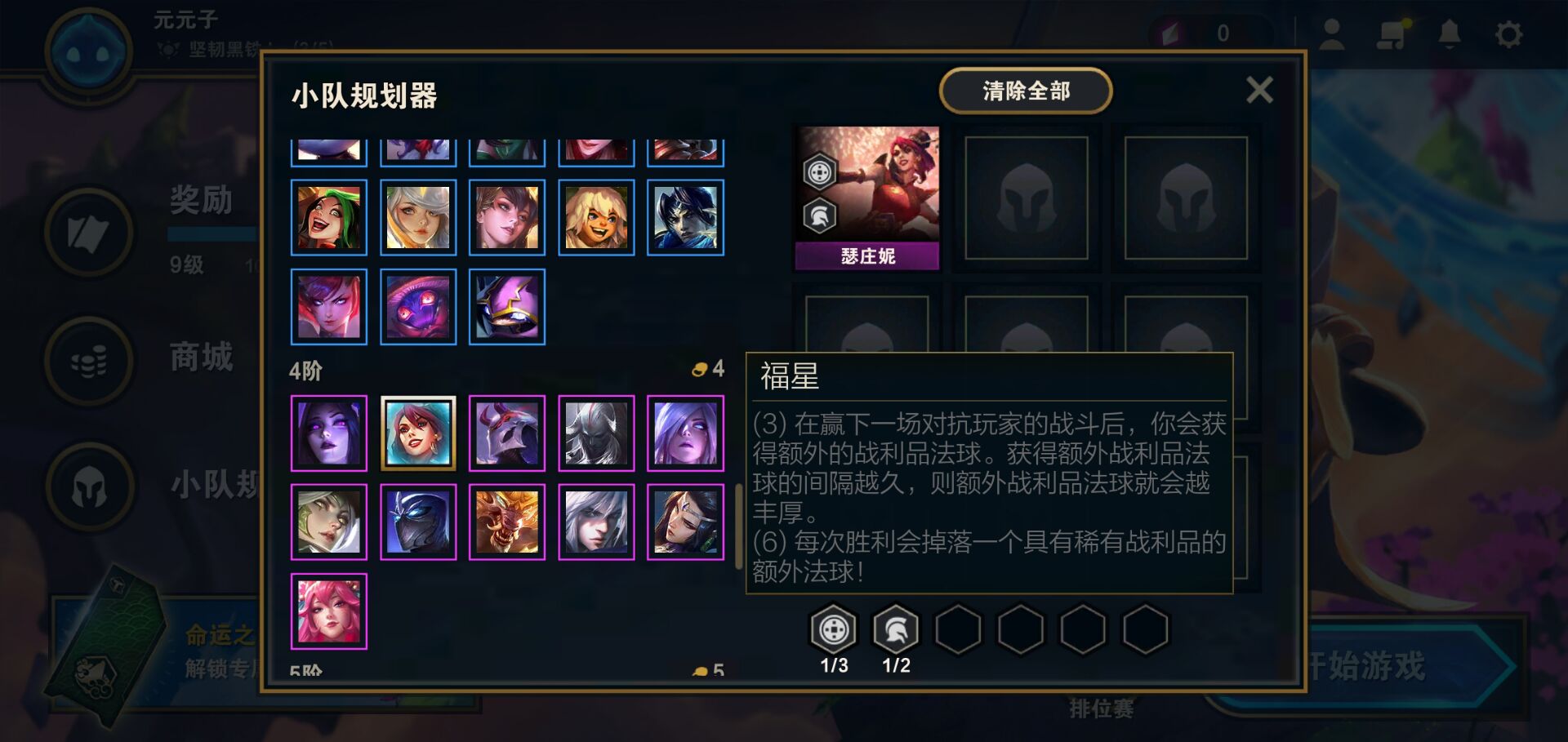Screen dimensions: 1568x742
Task: Open the settings gear icon
Action: [1508, 34]
